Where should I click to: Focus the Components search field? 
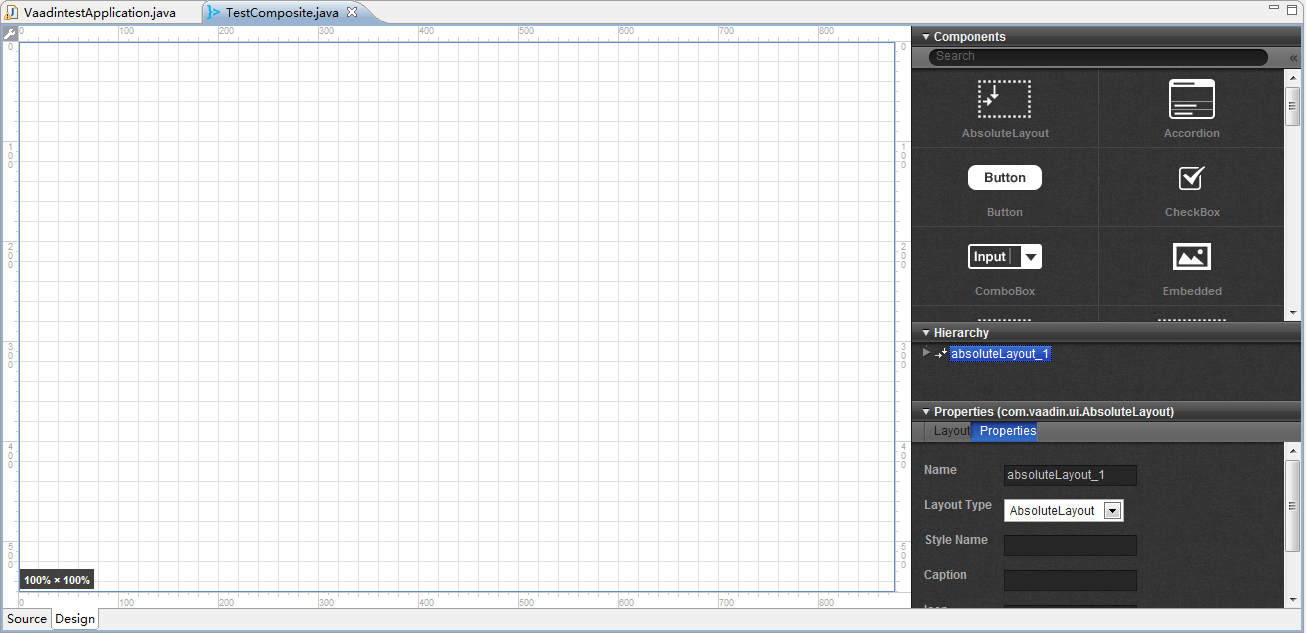click(1098, 57)
